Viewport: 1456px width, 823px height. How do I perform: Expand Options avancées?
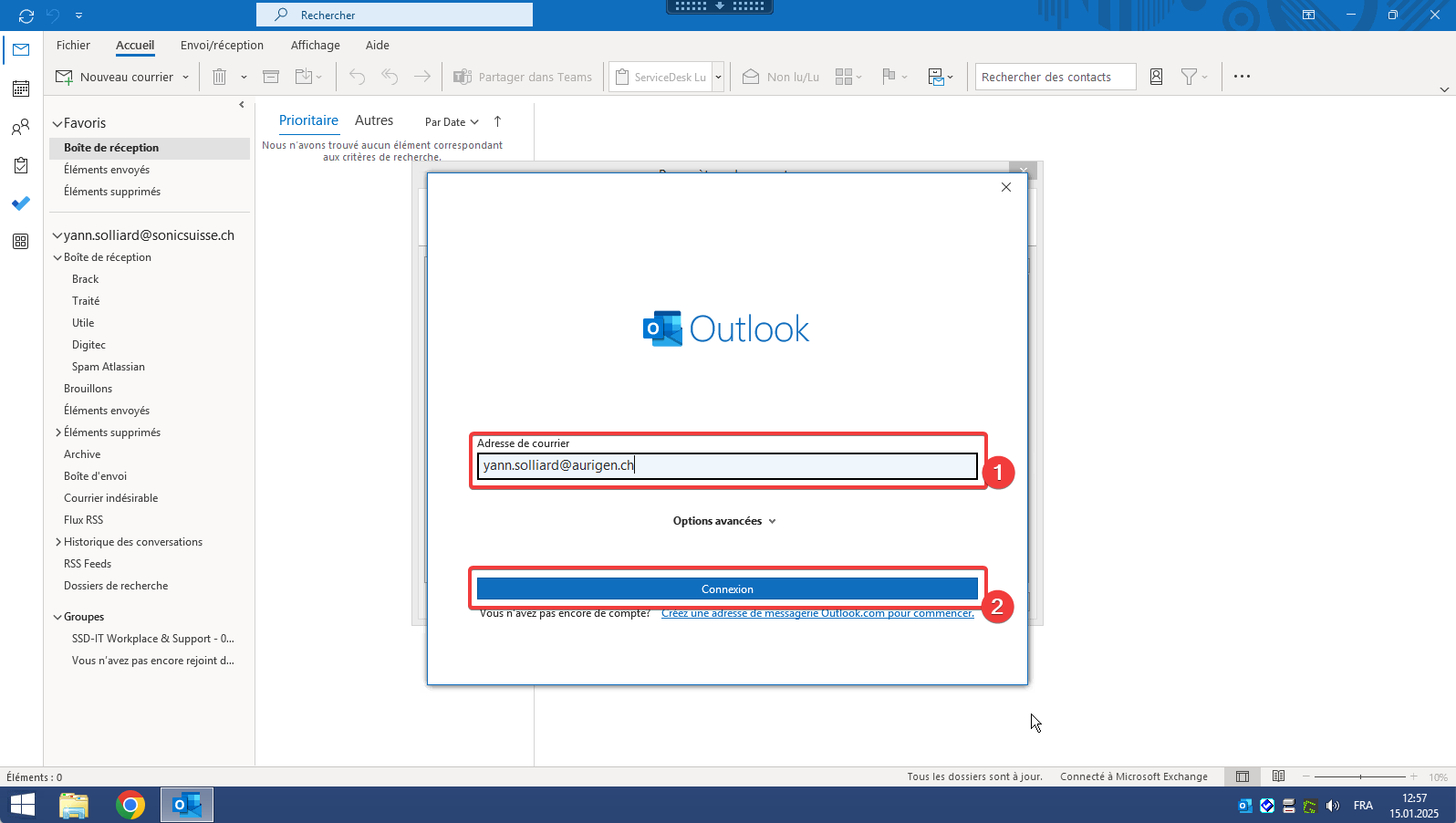tap(724, 521)
